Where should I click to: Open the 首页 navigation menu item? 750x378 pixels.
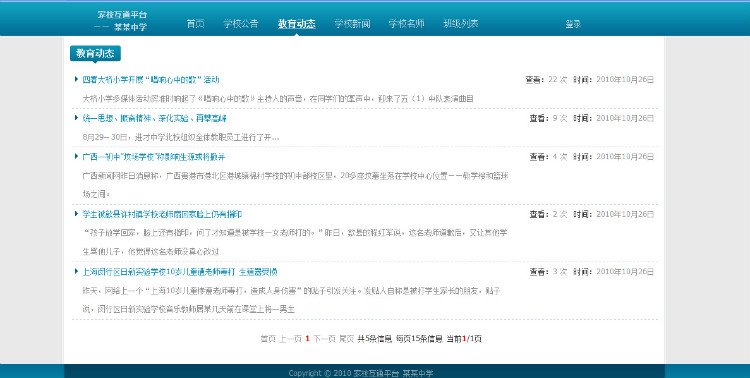(195, 23)
